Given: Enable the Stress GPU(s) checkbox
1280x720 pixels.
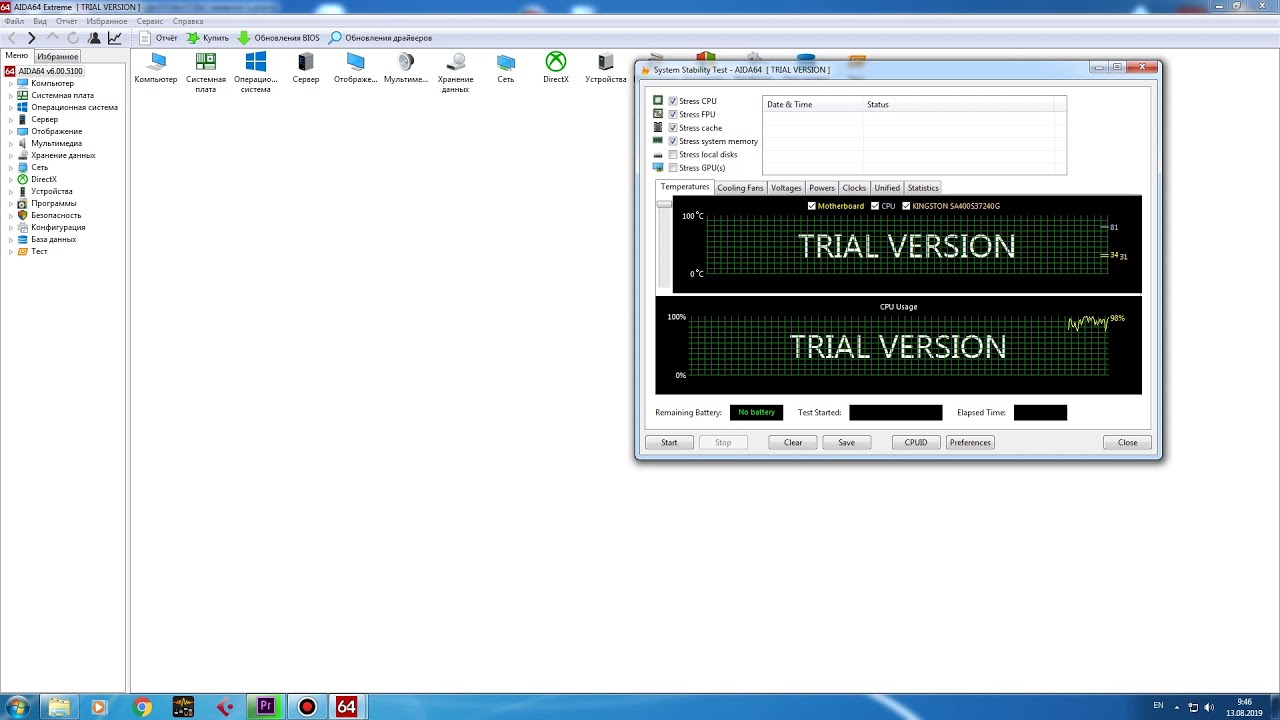Looking at the screenshot, I should (x=673, y=168).
